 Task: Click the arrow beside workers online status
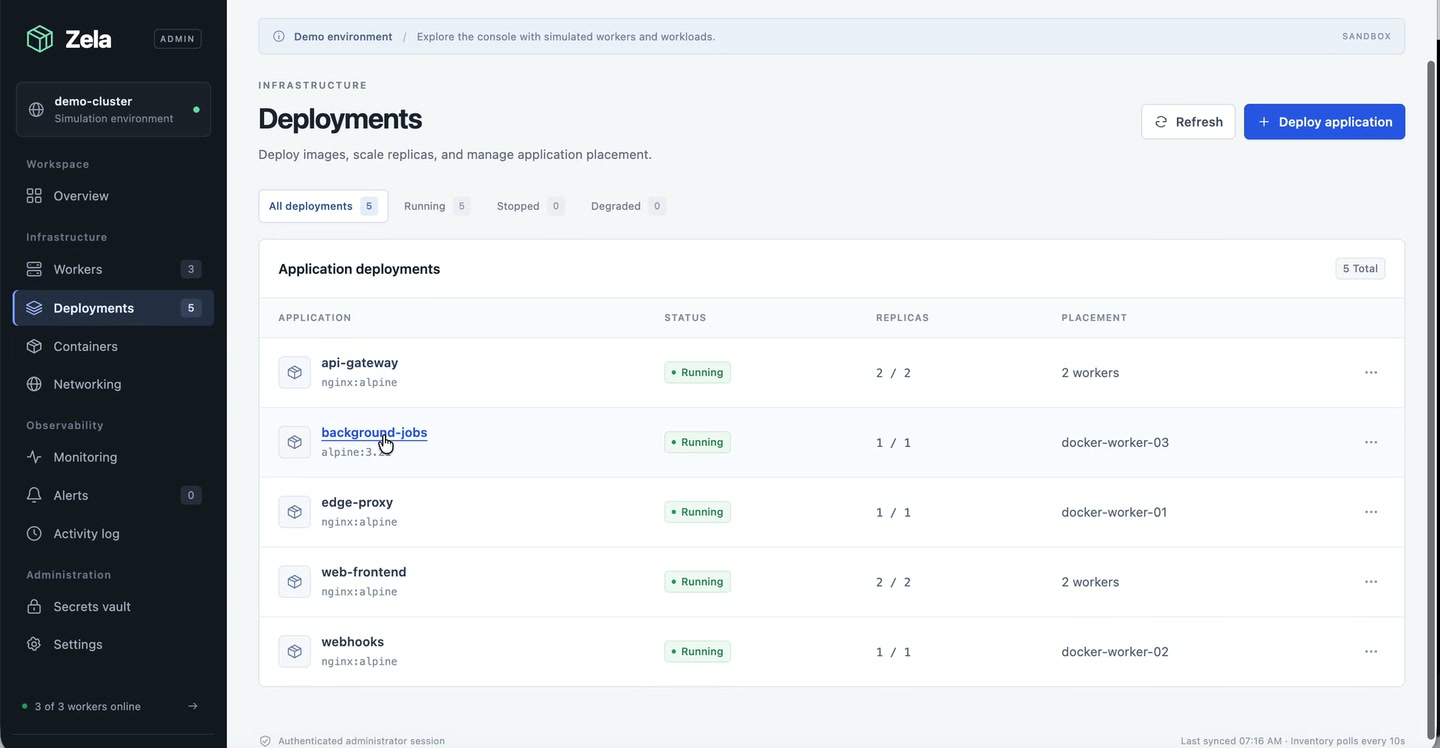click(193, 706)
